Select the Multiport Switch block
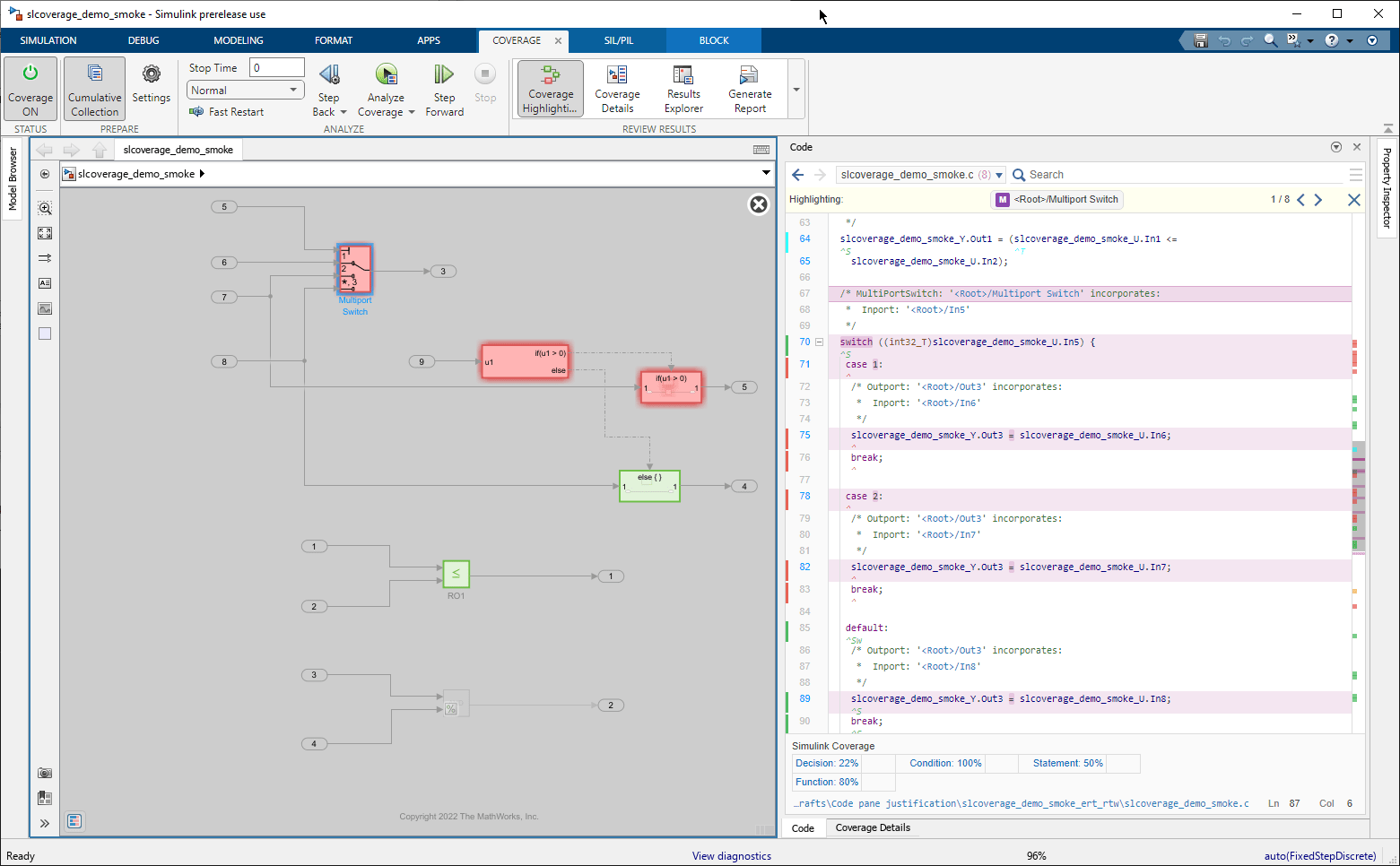Viewport: 1400px width, 866px height. point(354,269)
